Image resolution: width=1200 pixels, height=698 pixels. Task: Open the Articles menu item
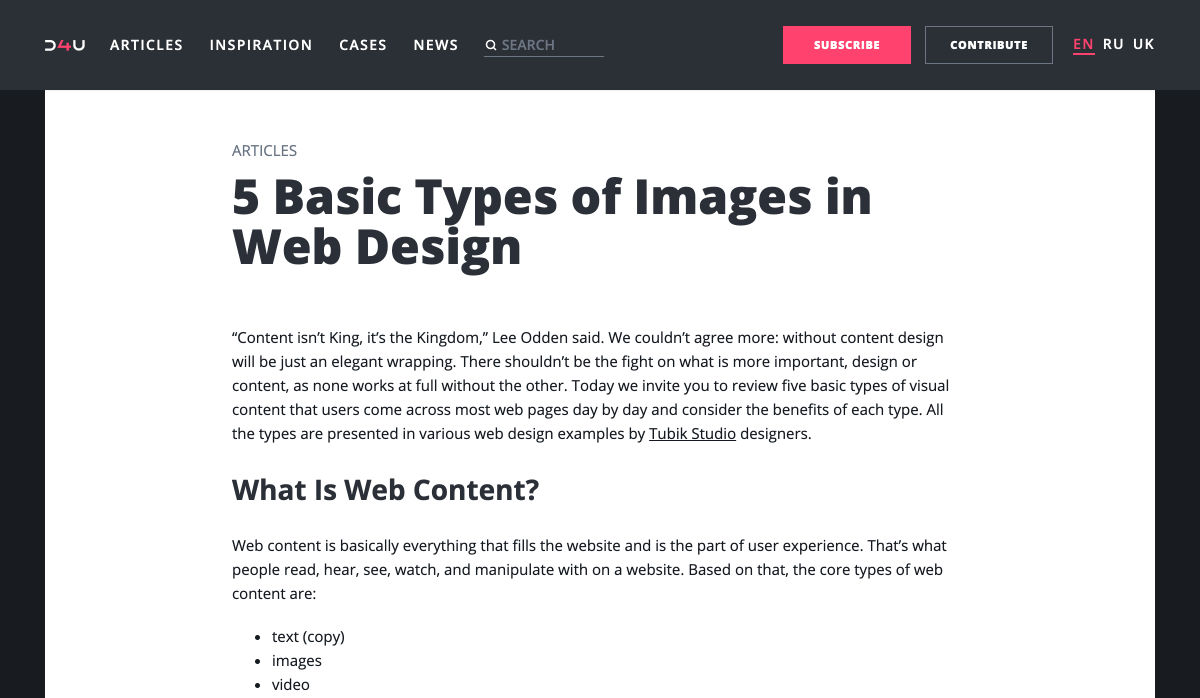(x=146, y=45)
